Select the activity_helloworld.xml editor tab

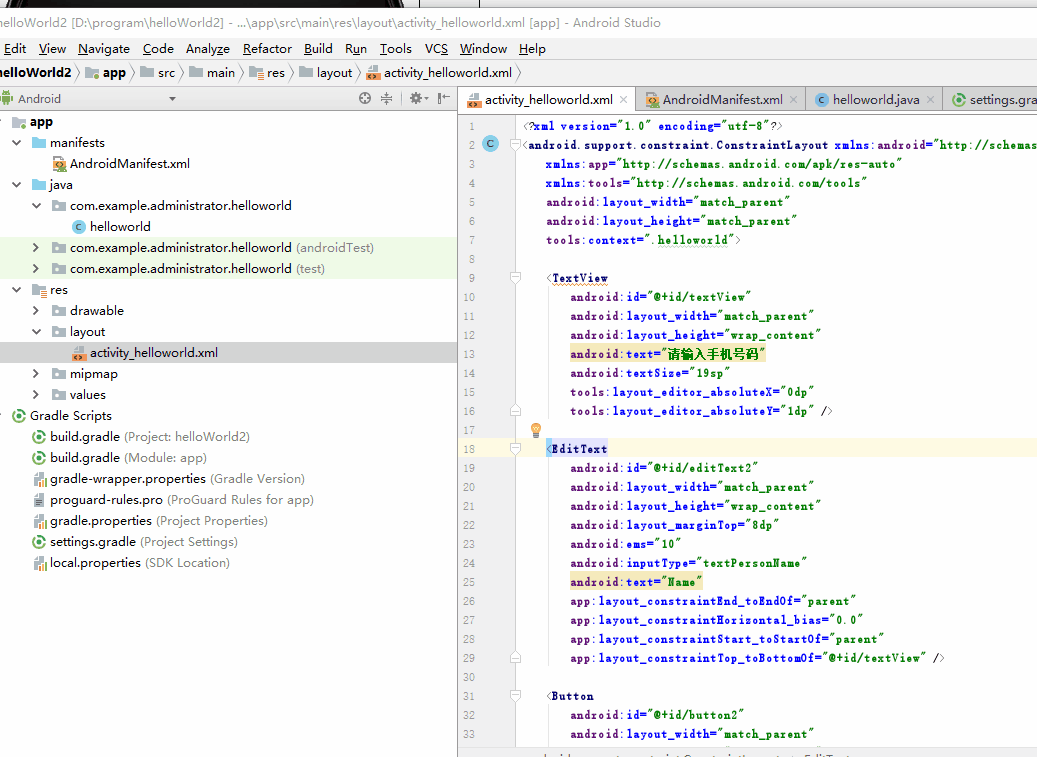(x=548, y=100)
